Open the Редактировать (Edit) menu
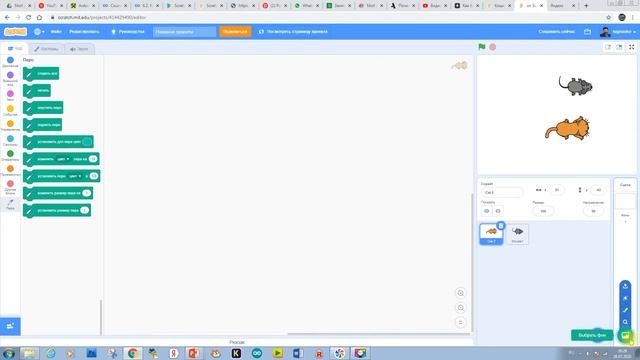Image resolution: width=640 pixels, height=360 pixels. [84, 31]
